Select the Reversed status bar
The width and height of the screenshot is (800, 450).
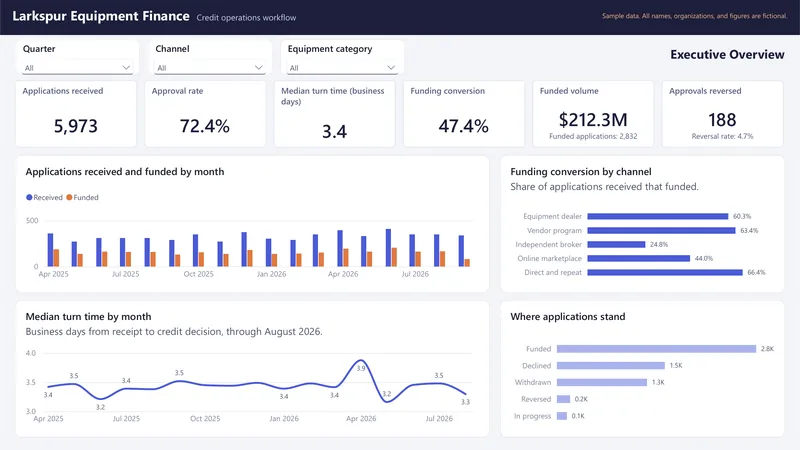(563, 399)
